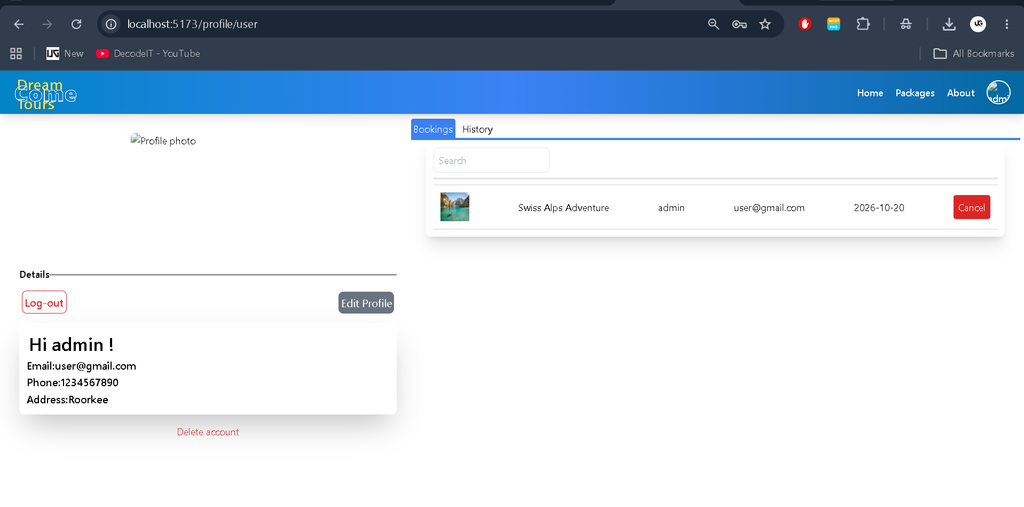Click the Swiss Alps Adventure package name
This screenshot has width=1024, height=507.
click(x=564, y=208)
